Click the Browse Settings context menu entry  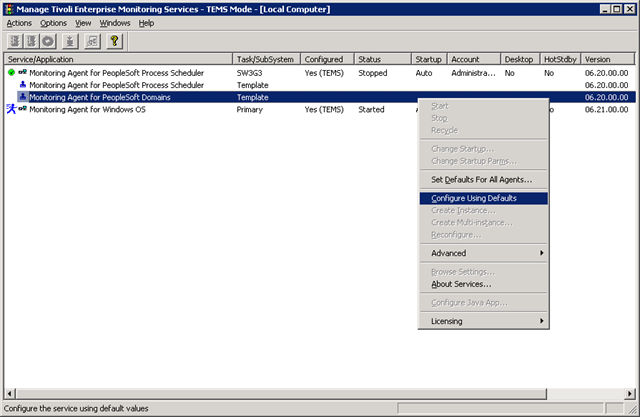(484, 272)
